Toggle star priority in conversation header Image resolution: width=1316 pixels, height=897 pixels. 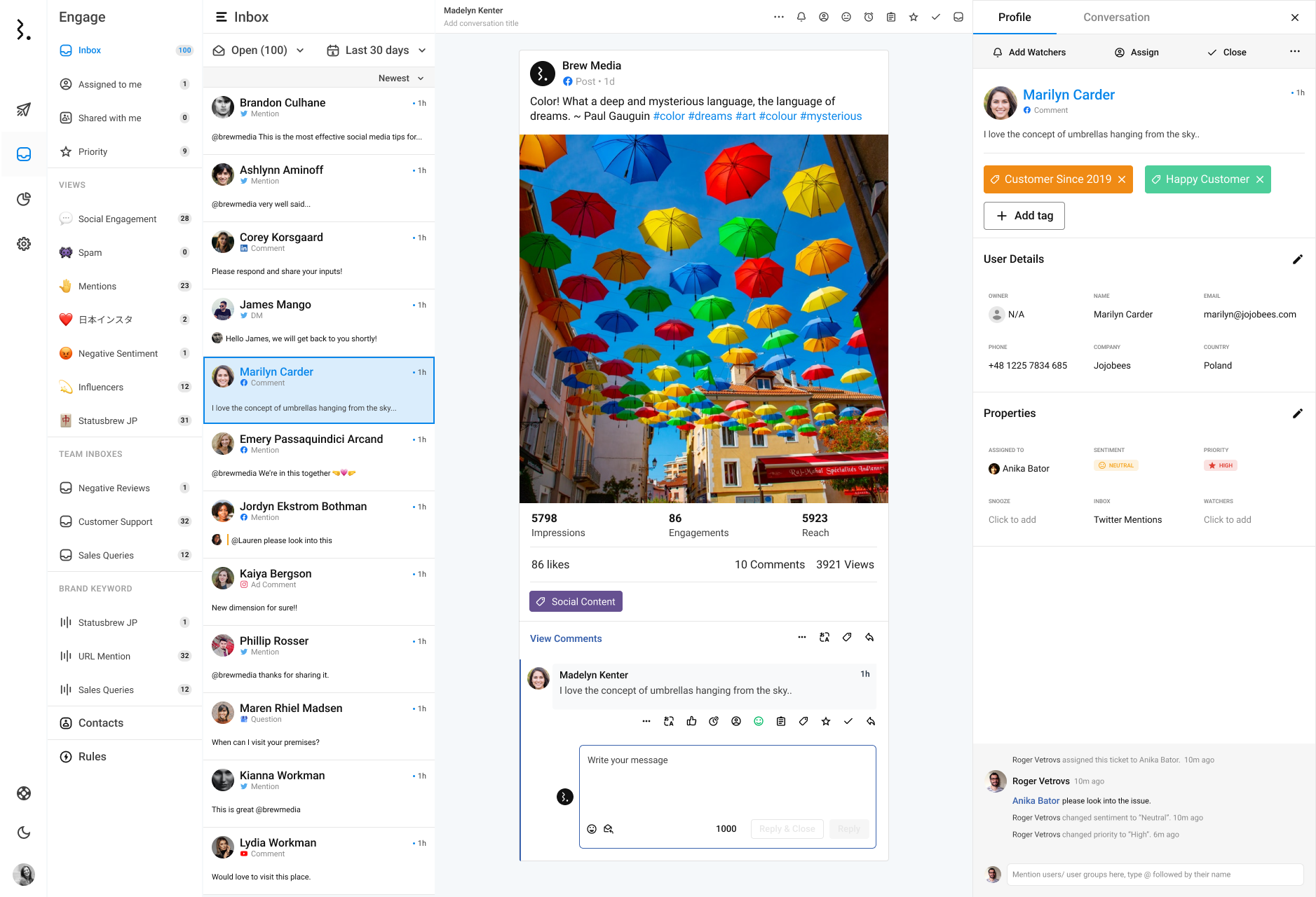(914, 17)
